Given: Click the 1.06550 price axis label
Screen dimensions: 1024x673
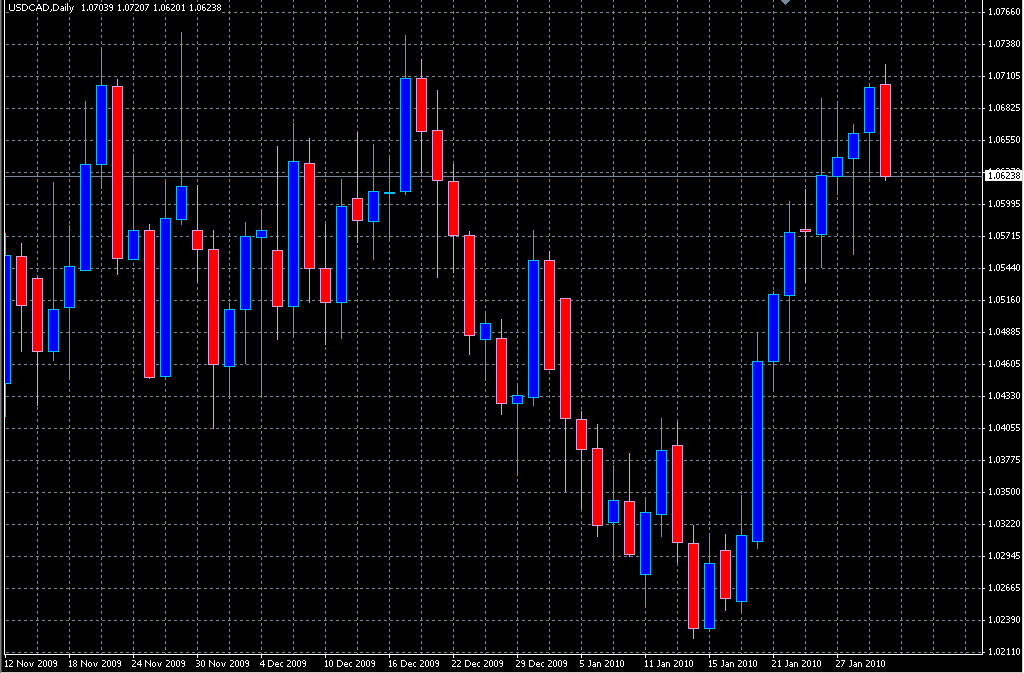Looking at the screenshot, I should pos(1004,140).
